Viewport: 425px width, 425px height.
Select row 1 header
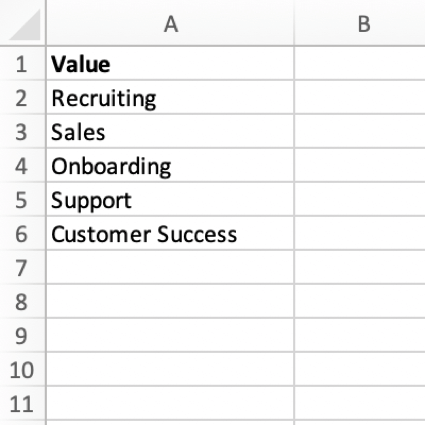(23, 63)
